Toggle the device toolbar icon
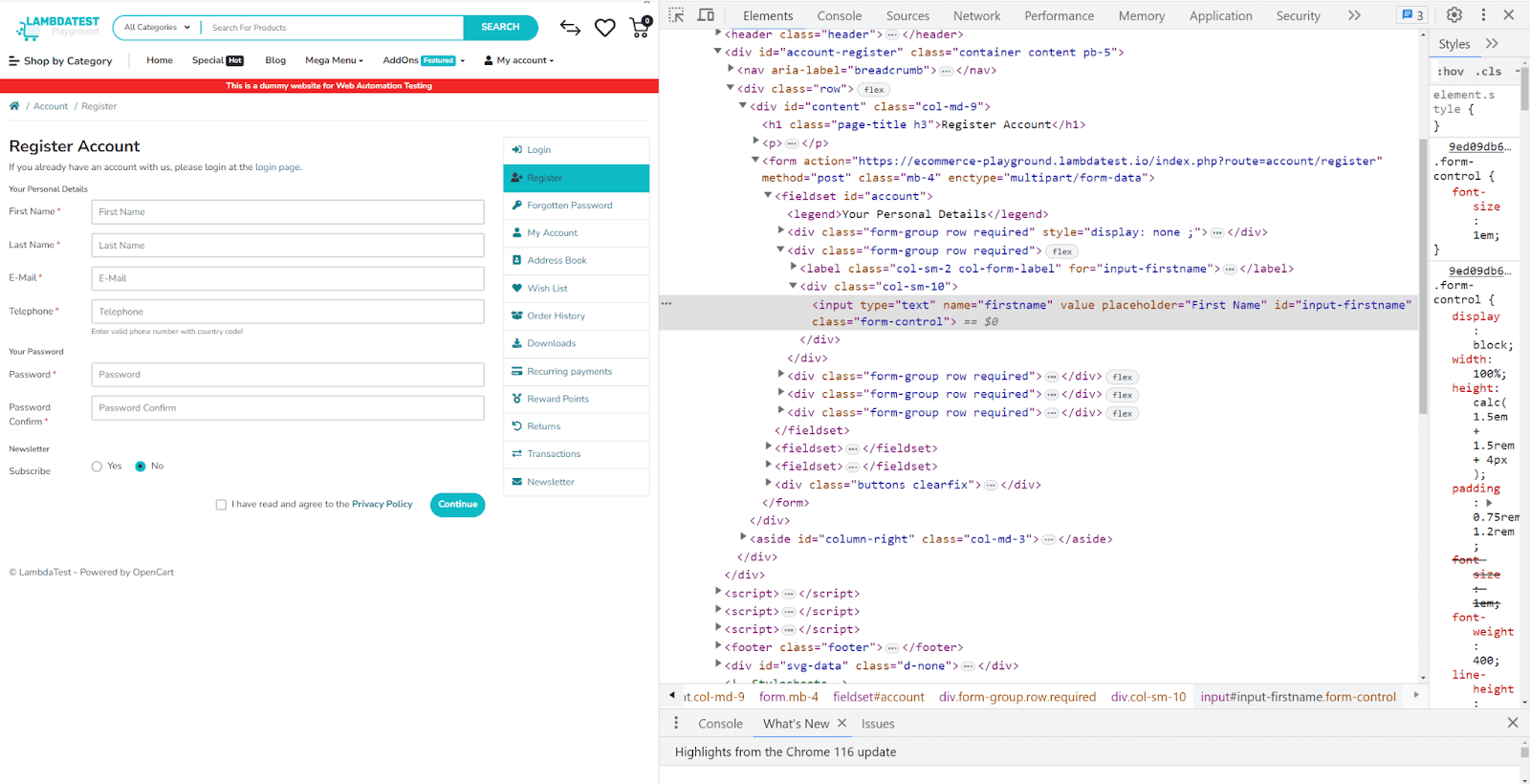The width and height of the screenshot is (1530, 784). 706,15
